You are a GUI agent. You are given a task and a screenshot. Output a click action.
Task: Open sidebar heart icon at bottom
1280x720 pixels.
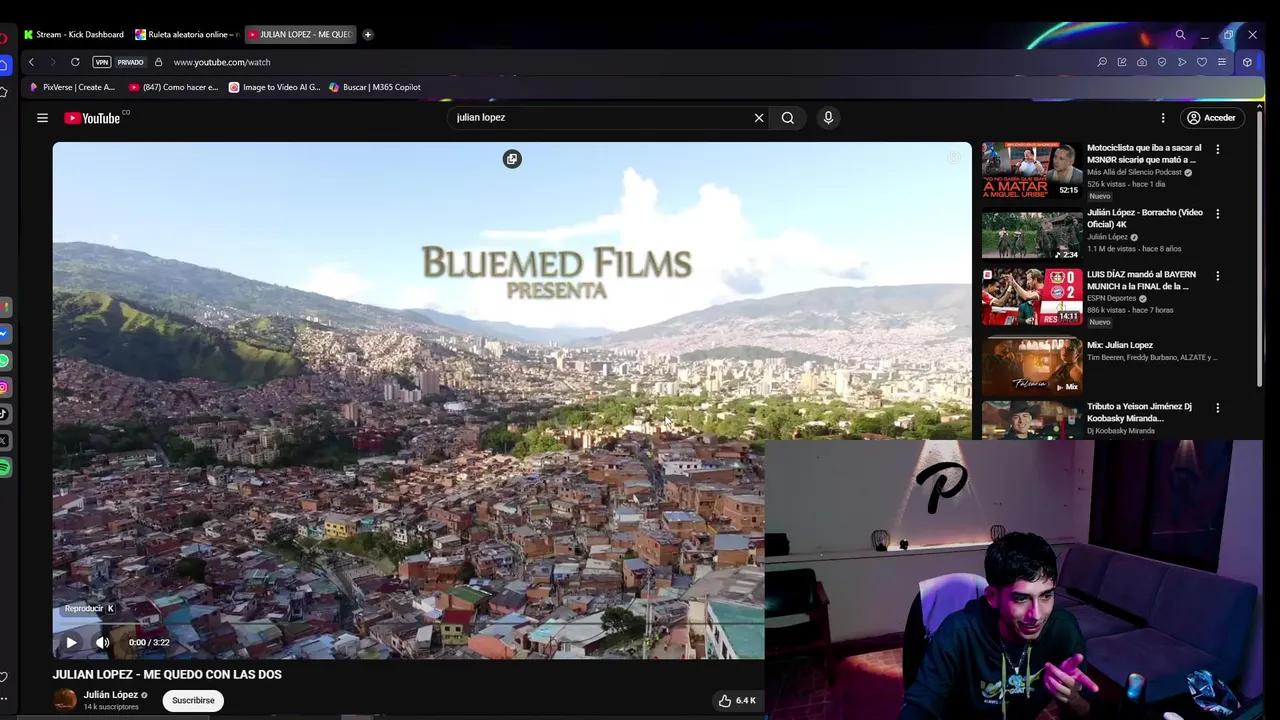click(5, 677)
